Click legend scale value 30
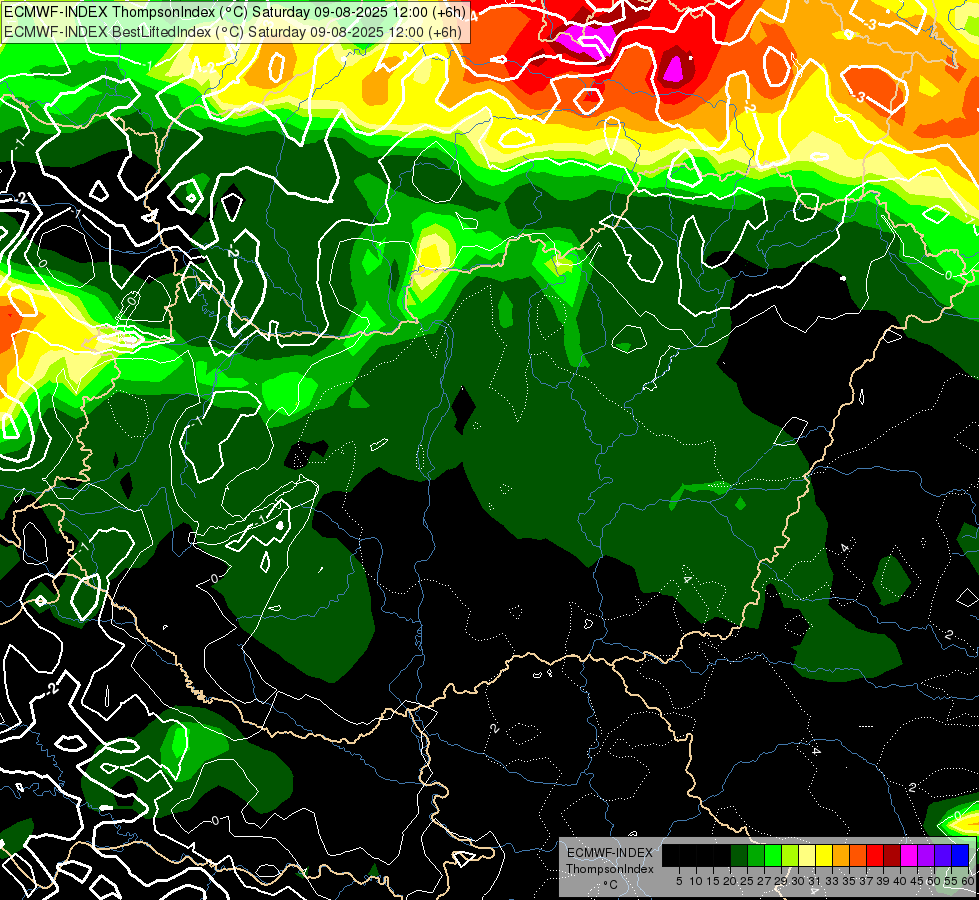The height and width of the screenshot is (900, 979). tap(798, 881)
